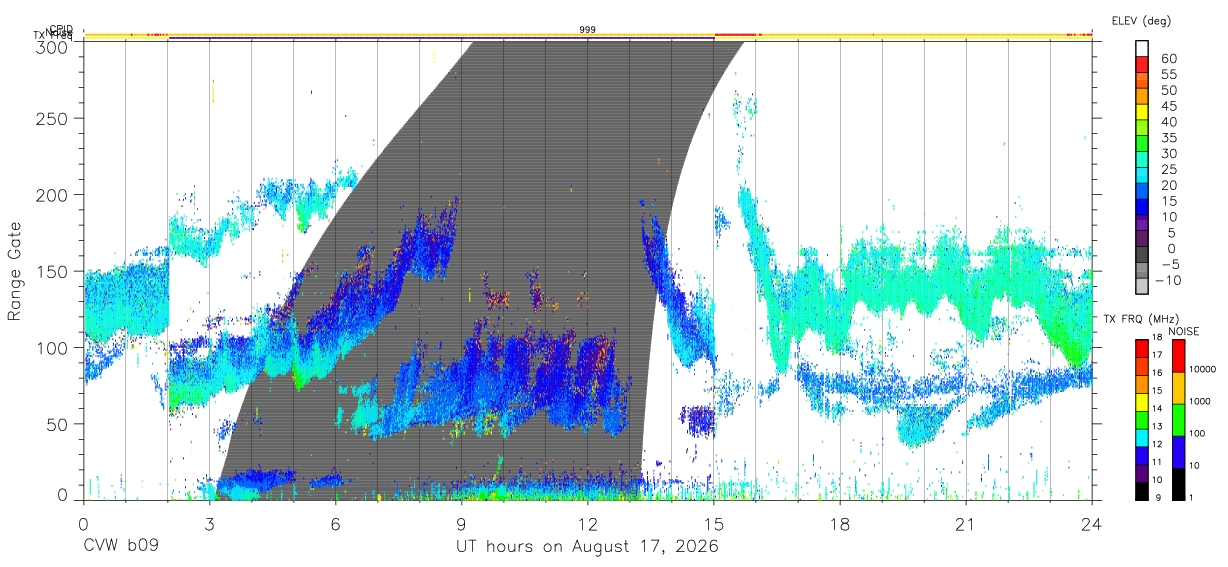1228x567 pixels.
Task: Click the "24" hour tick on the time axis
Action: point(1092,522)
